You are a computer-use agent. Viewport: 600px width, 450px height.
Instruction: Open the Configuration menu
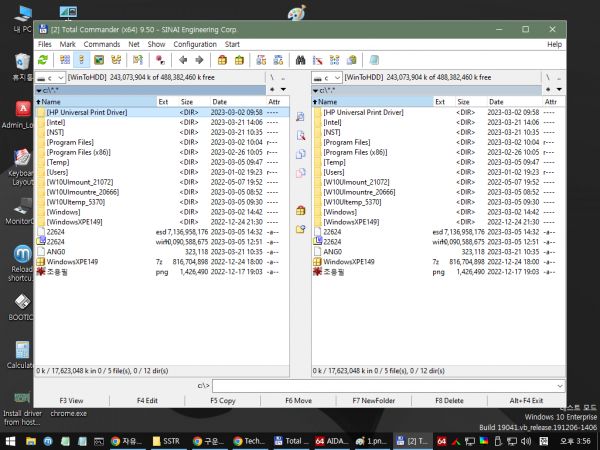click(195, 44)
